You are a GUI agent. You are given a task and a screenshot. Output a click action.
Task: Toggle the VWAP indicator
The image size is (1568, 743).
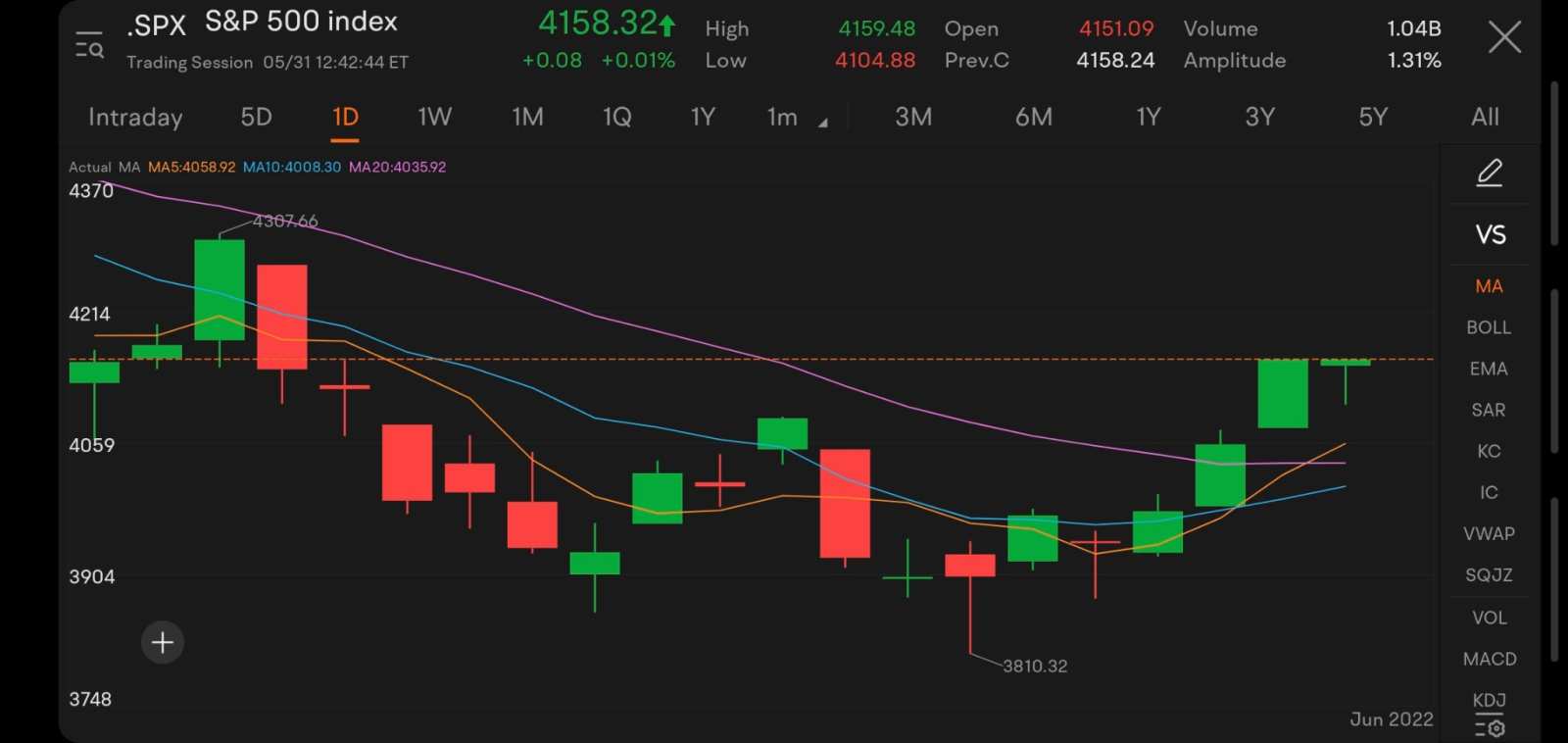click(x=1489, y=533)
